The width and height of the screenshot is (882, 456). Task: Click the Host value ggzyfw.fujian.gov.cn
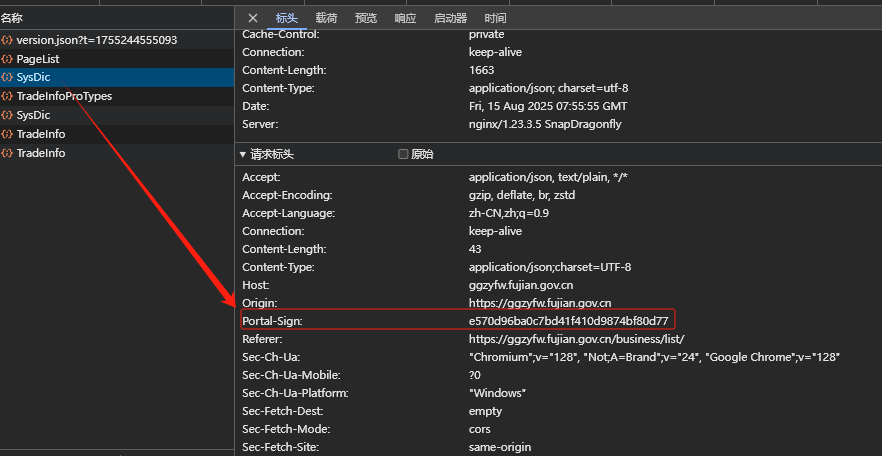(x=521, y=285)
